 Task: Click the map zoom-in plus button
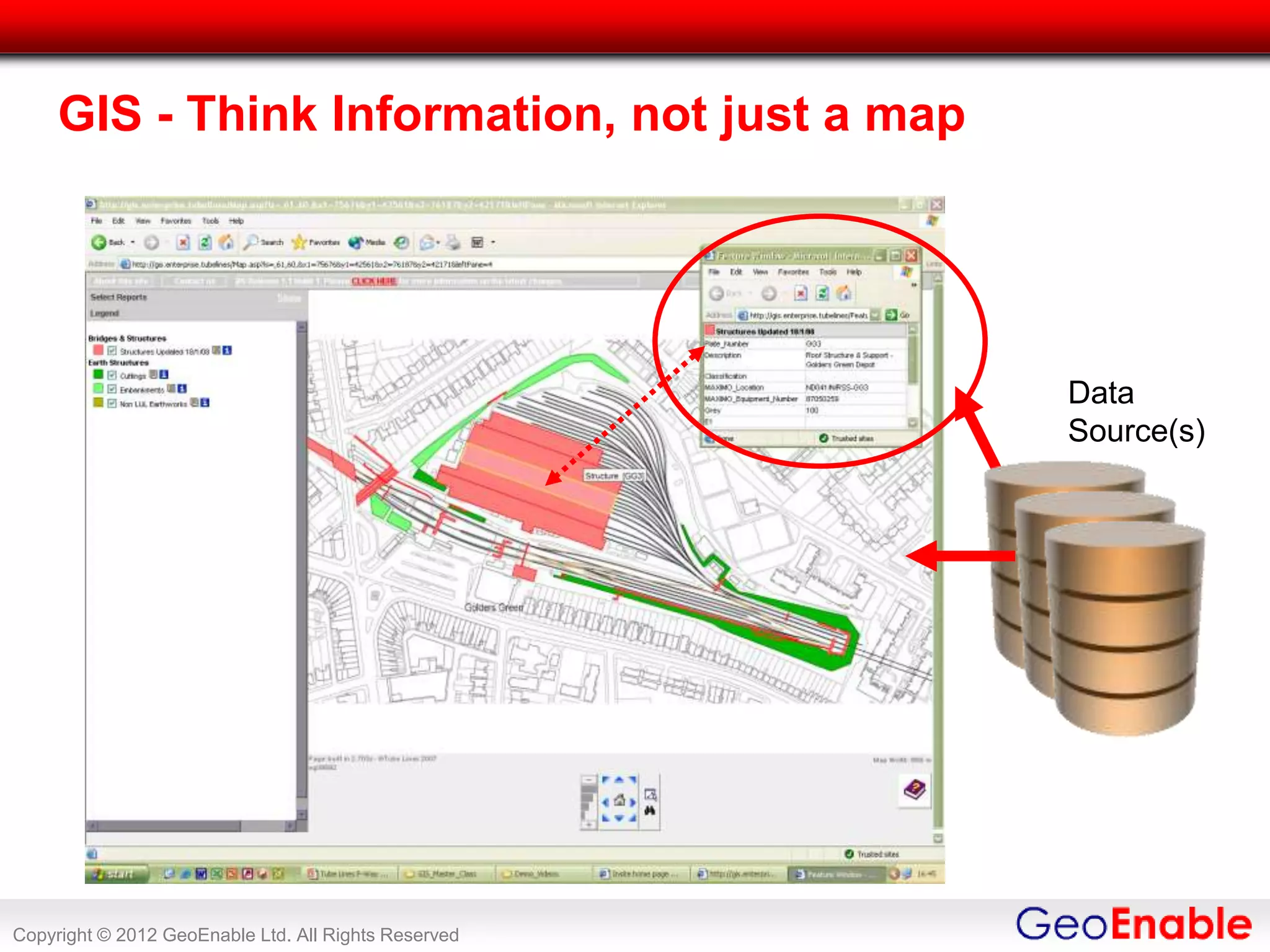point(588,824)
